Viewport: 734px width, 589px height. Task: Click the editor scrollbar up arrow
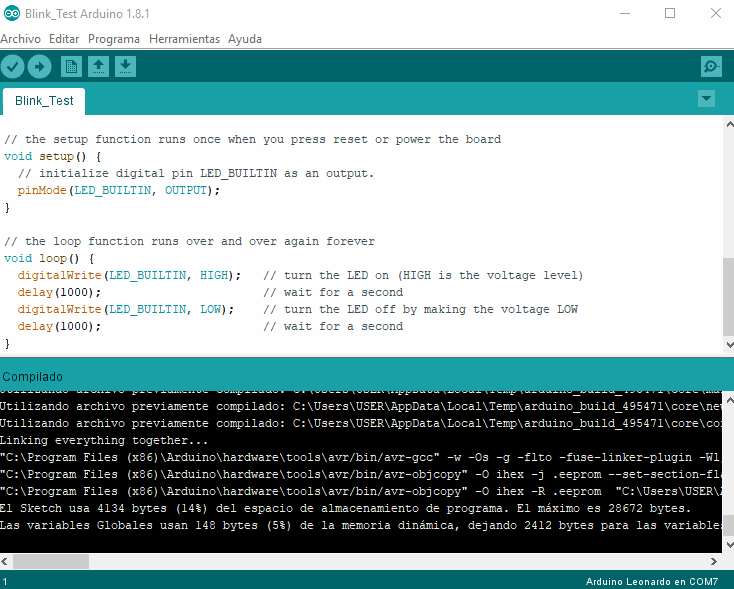(729, 125)
